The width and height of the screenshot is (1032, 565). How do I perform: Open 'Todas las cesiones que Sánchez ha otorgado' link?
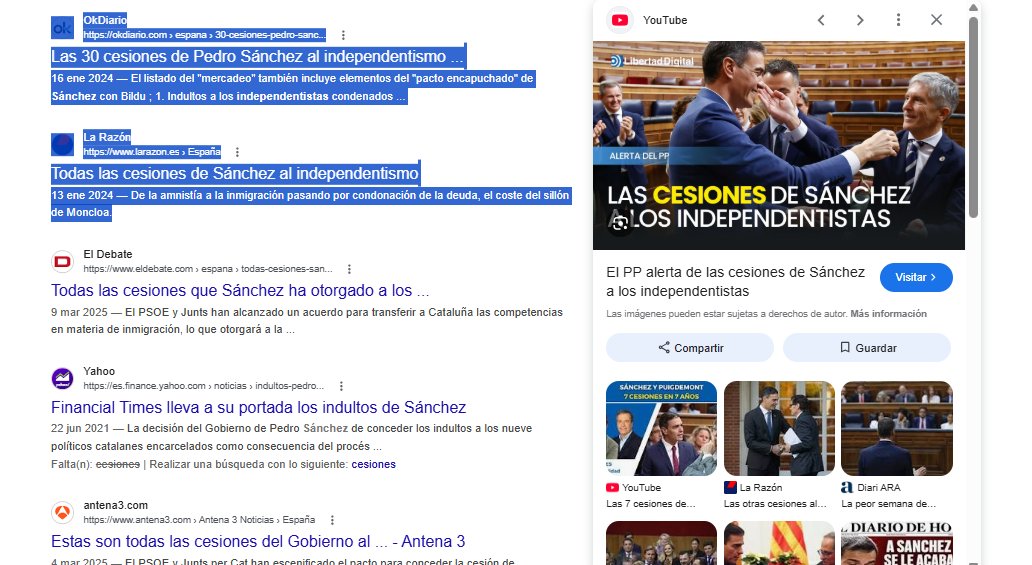click(240, 290)
